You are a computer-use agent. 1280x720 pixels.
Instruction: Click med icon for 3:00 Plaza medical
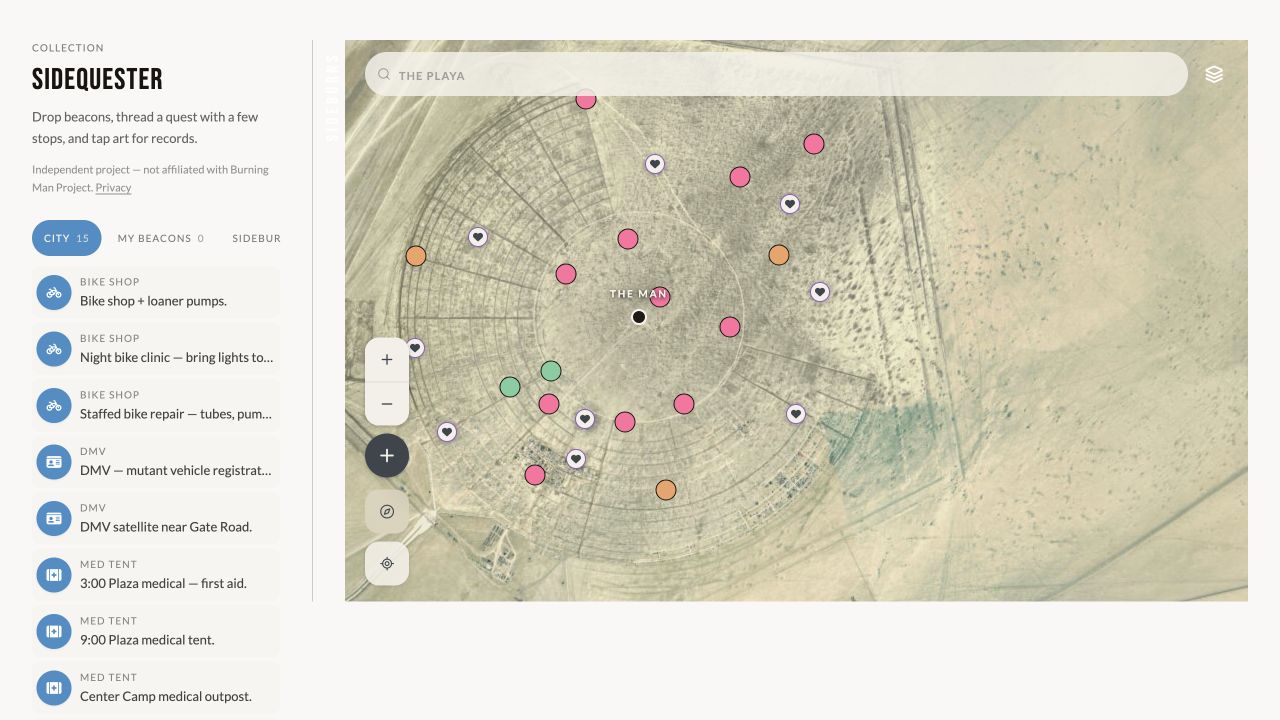click(54, 575)
